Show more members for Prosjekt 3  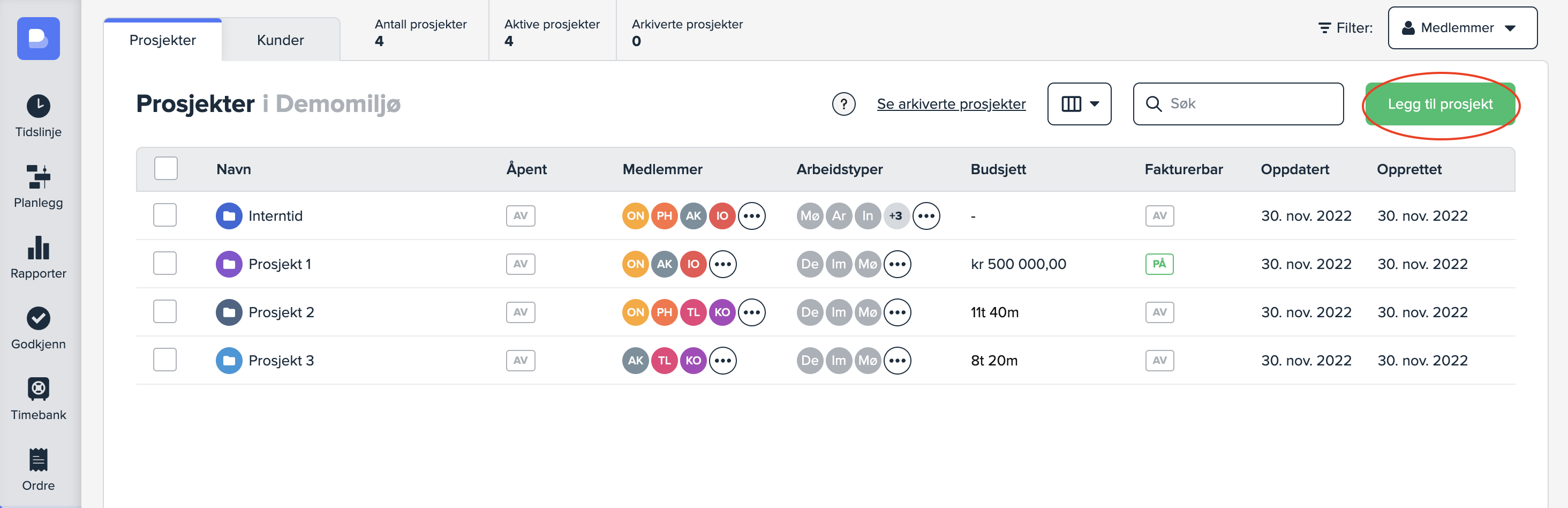tap(722, 361)
